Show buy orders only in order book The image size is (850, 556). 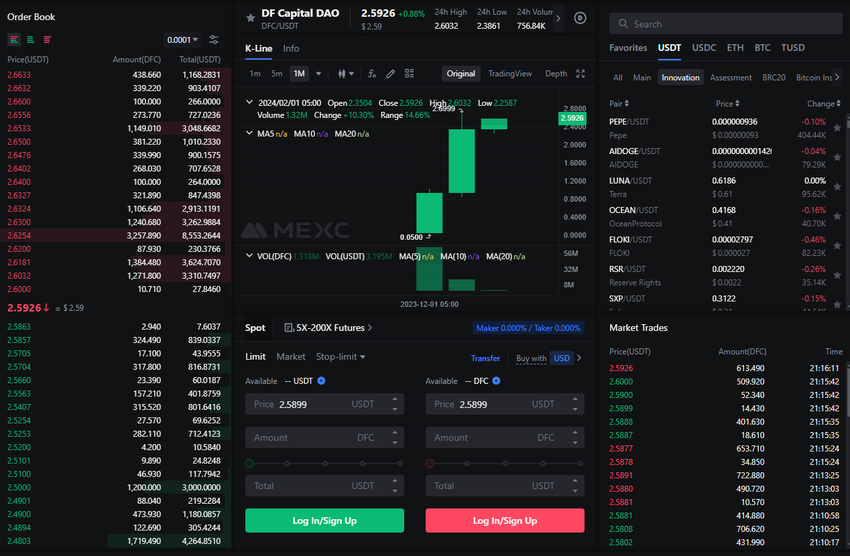[x=31, y=40]
